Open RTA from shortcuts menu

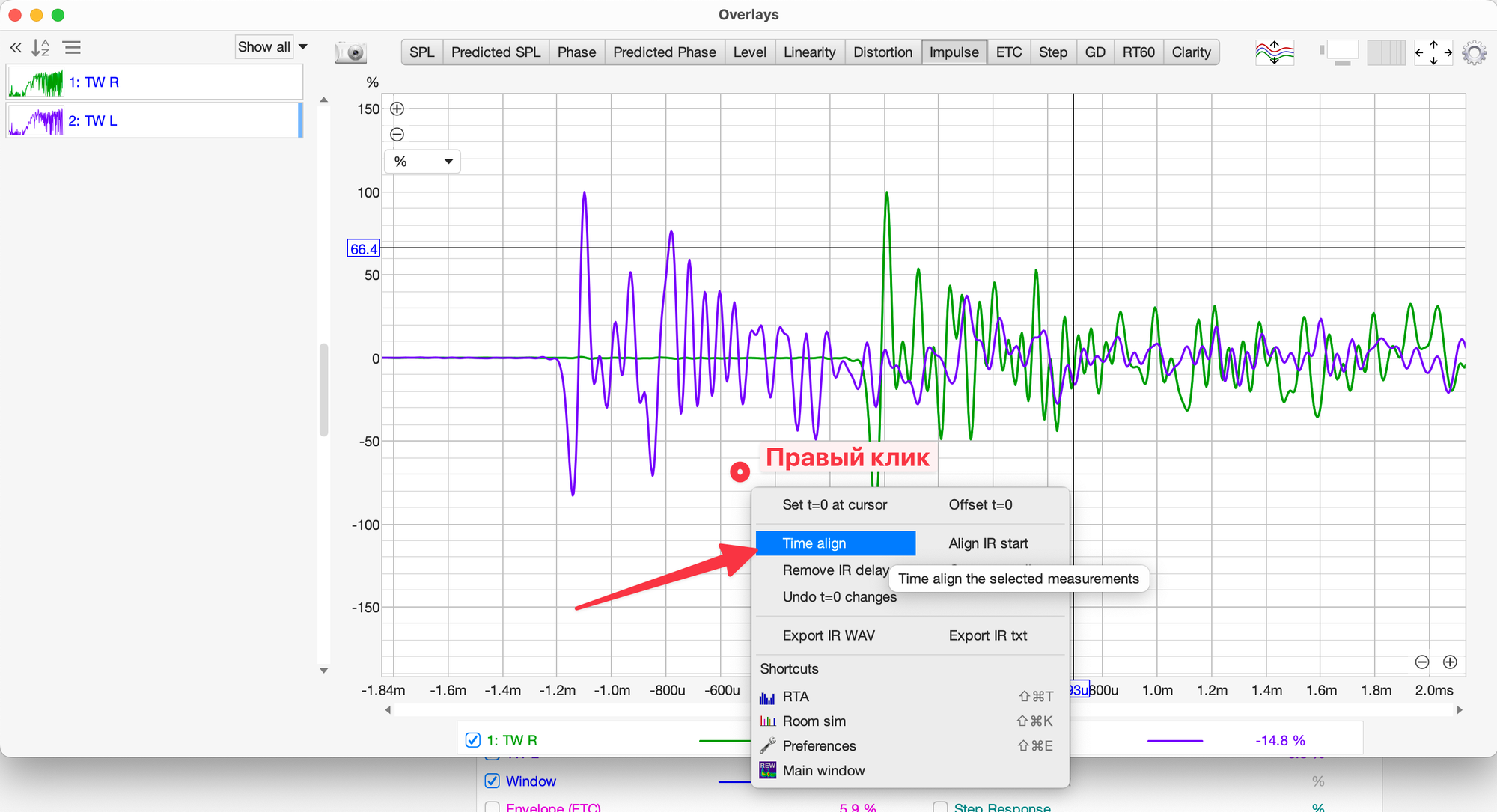[x=796, y=697]
